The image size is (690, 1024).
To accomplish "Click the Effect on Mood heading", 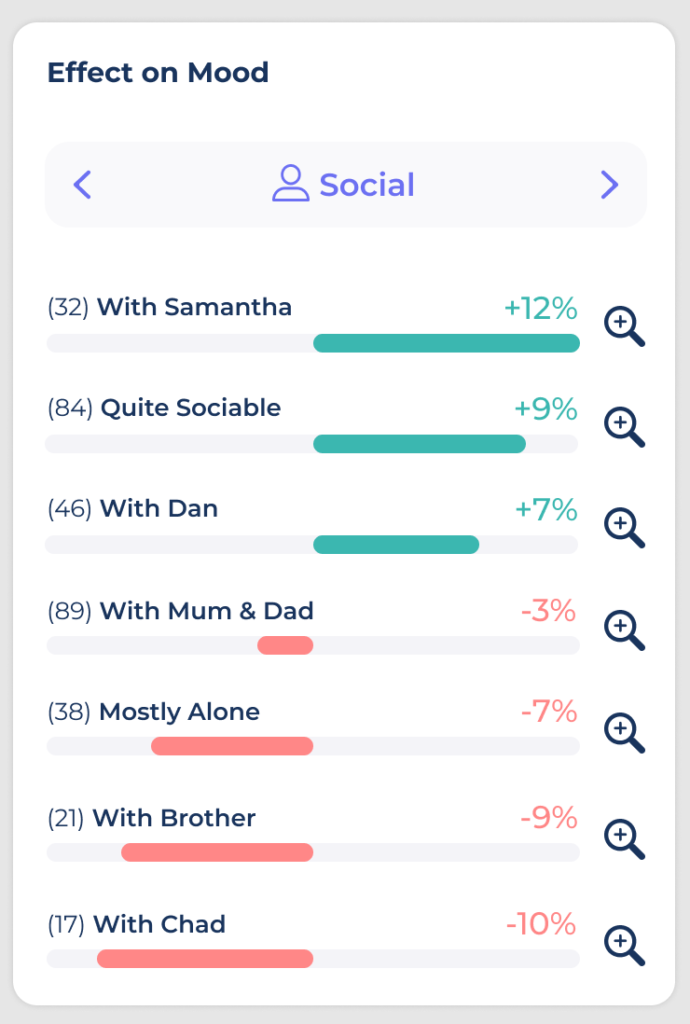I will tap(158, 72).
